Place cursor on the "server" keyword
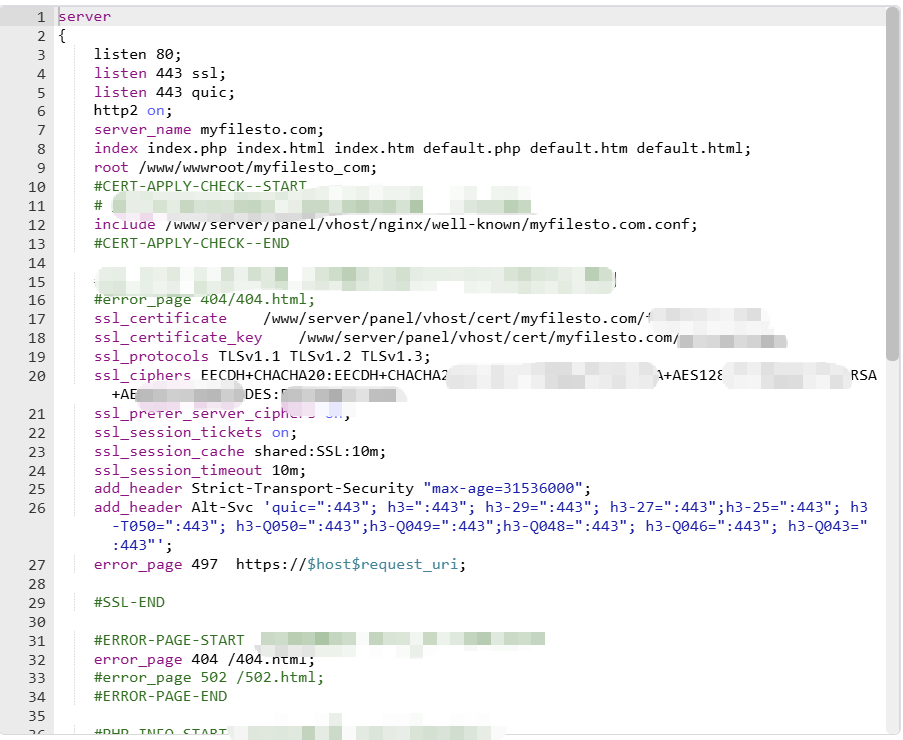903x740 pixels. pos(85,17)
